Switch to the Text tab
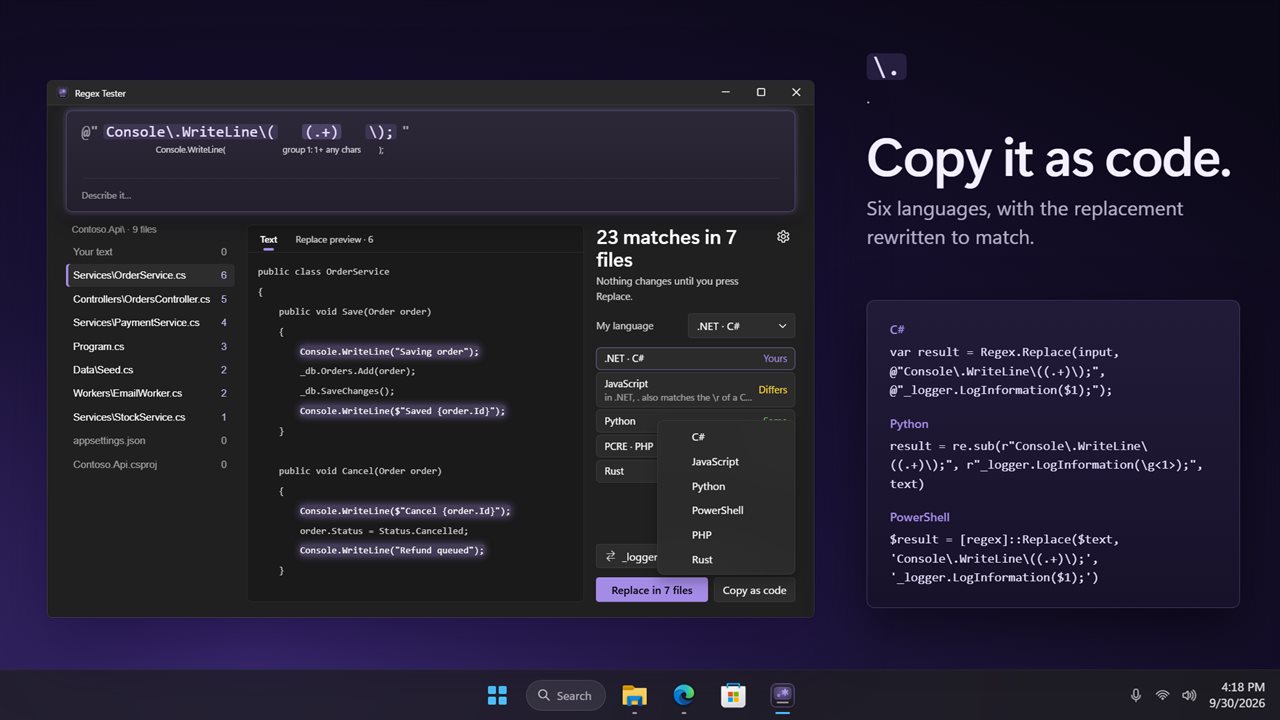Screen dimensions: 1280x720 point(269,240)
